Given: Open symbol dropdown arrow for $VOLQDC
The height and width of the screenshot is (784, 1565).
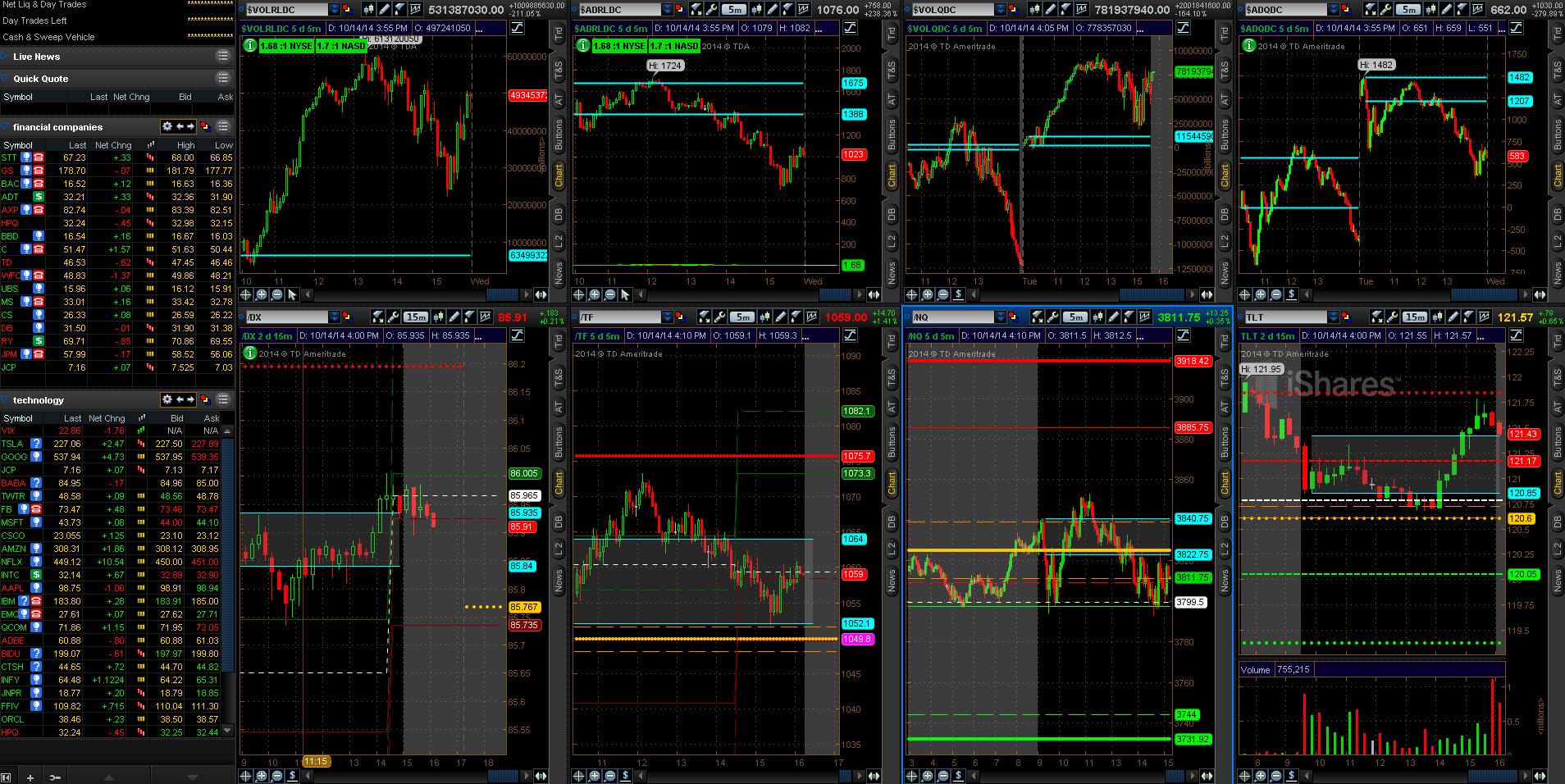Looking at the screenshot, I should [x=1001, y=10].
